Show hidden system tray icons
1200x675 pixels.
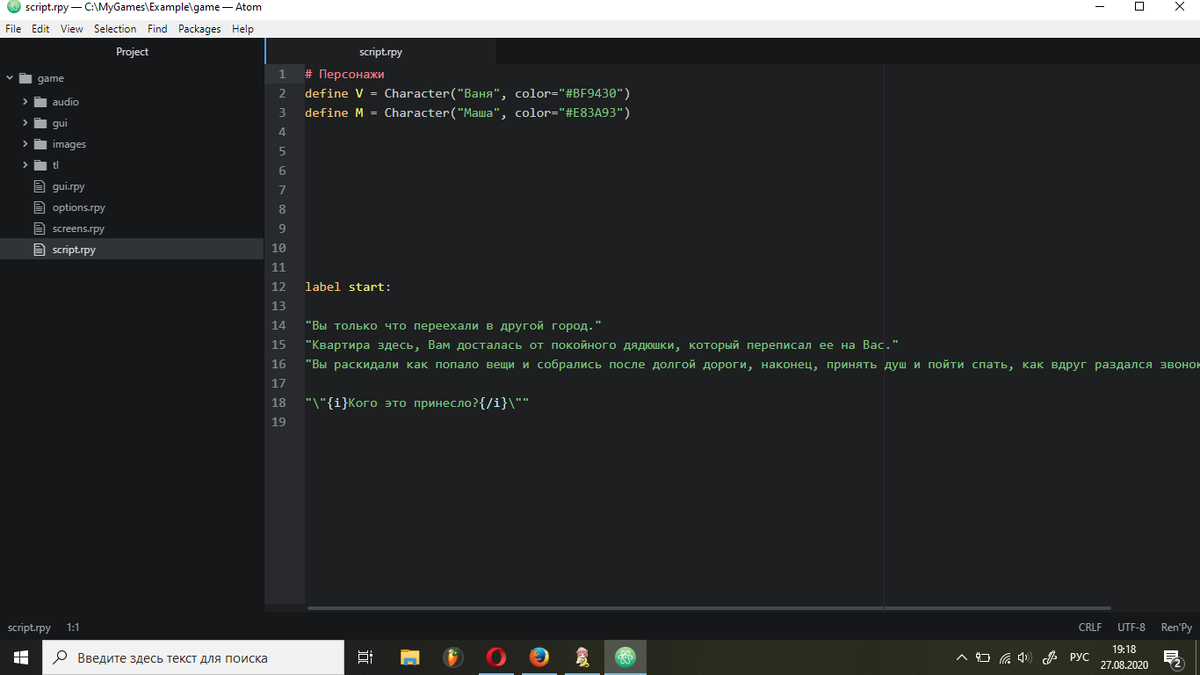pos(962,657)
